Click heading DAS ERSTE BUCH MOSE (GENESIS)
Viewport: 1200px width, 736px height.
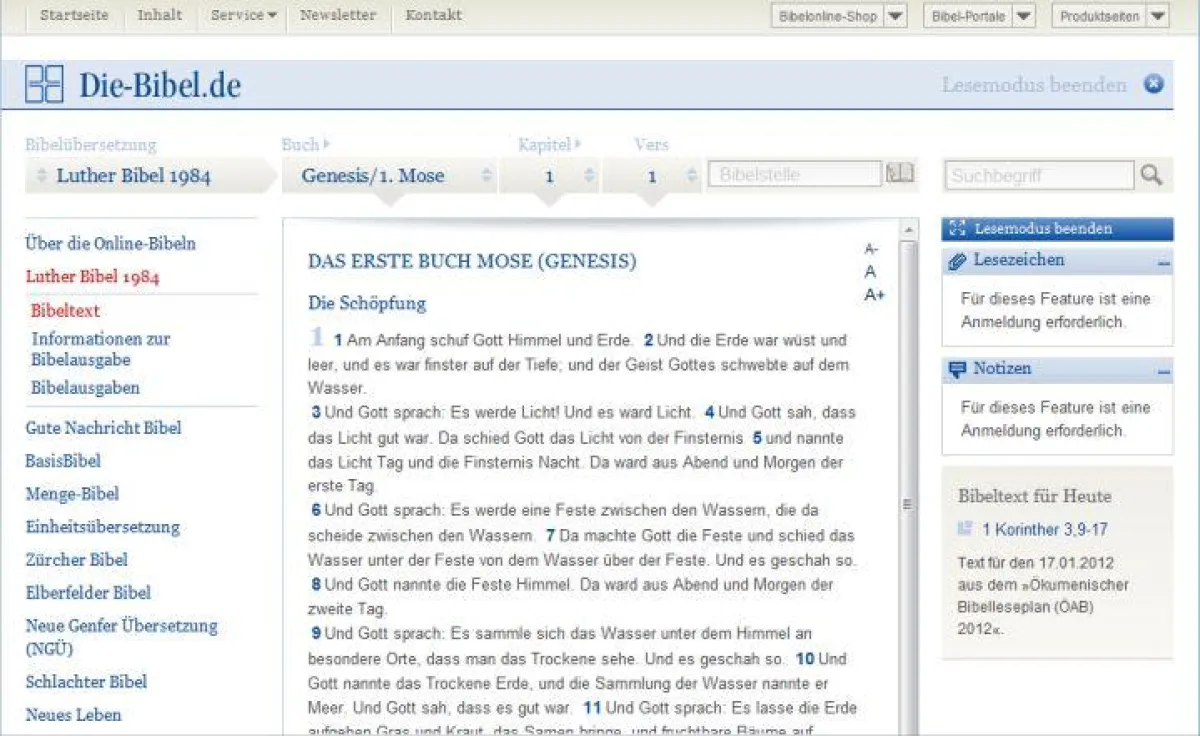[x=471, y=262]
